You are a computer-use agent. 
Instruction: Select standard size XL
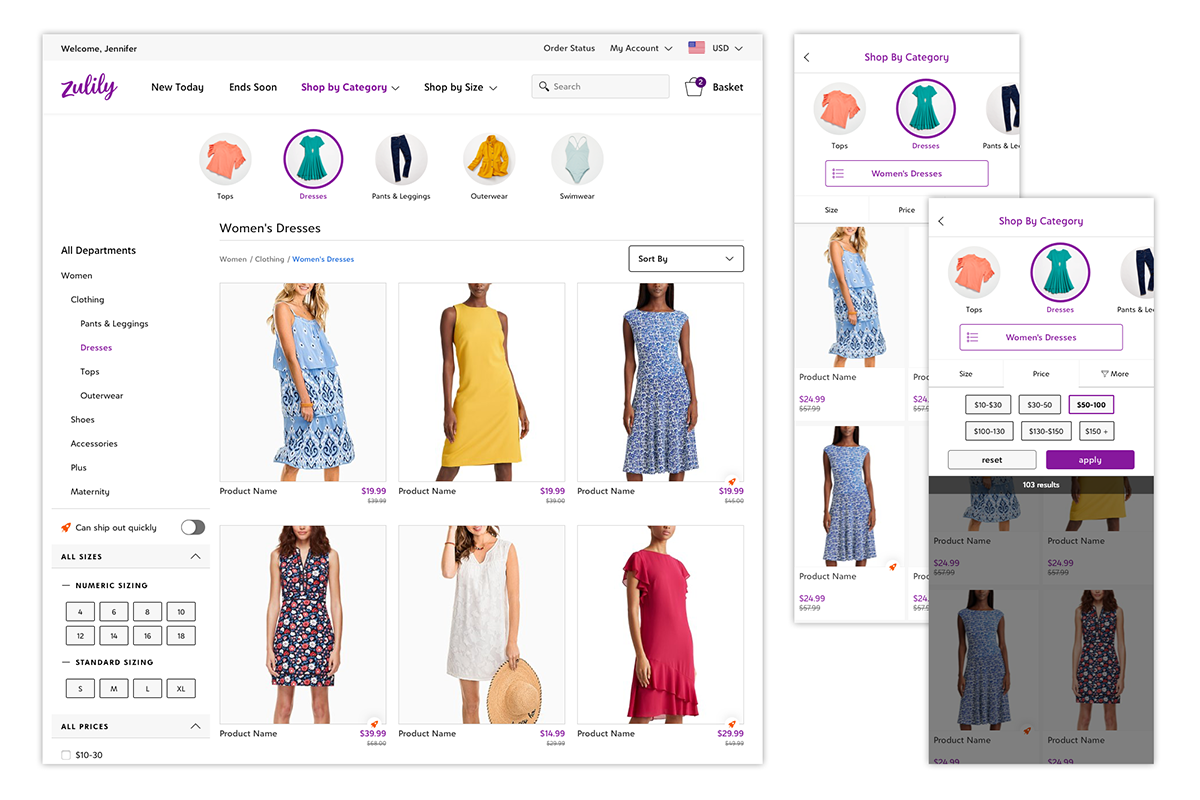pos(181,689)
